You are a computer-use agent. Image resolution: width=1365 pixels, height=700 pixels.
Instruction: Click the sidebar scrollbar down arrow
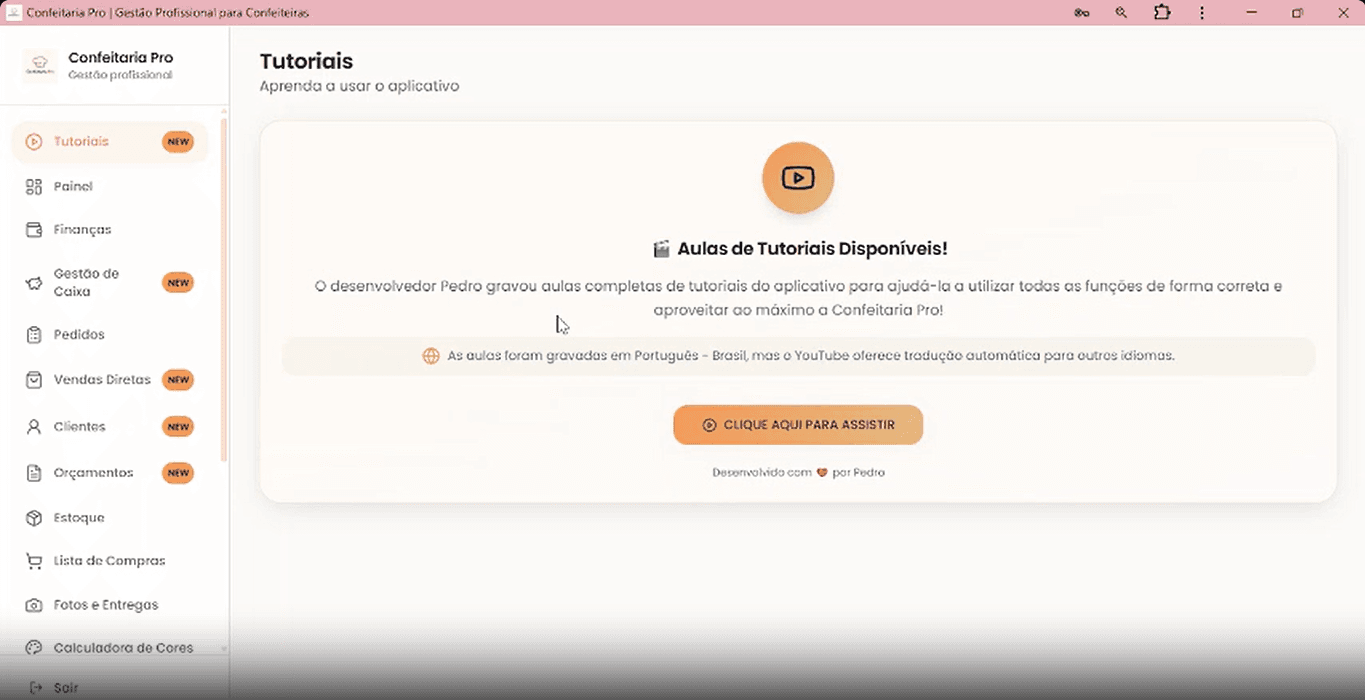[224, 649]
